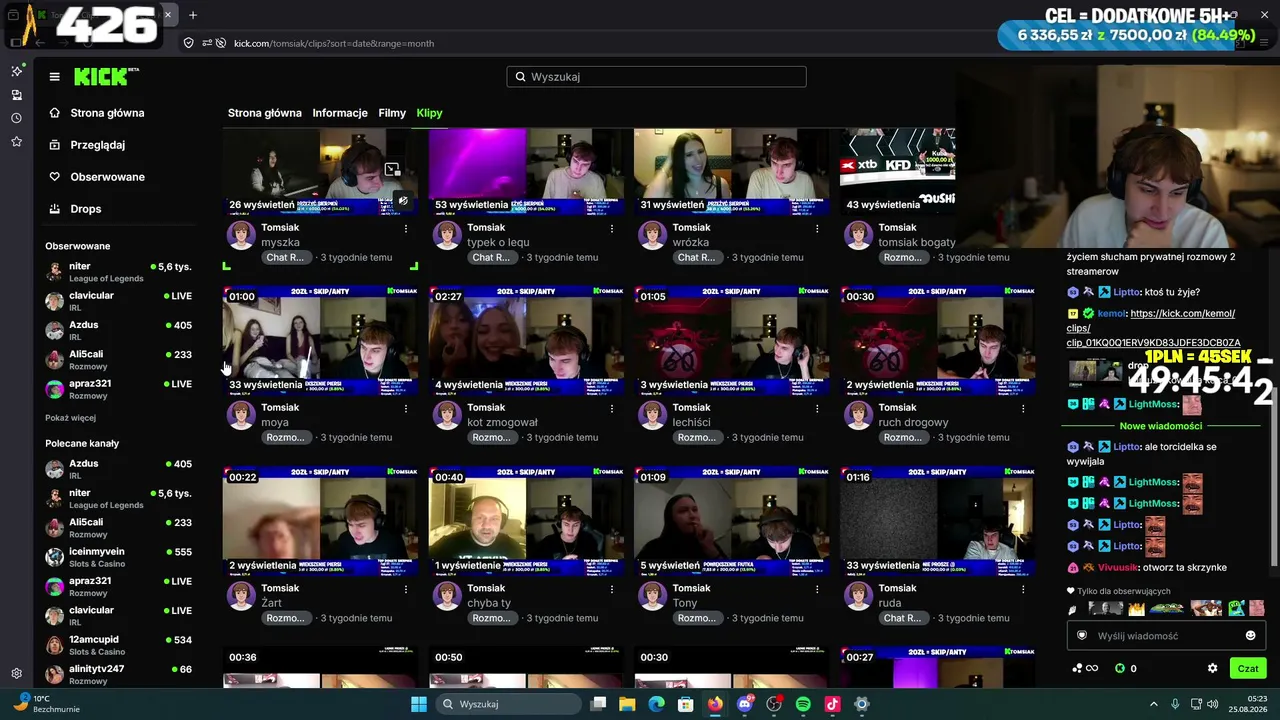
Task: Open options menu for clip 'moya'
Action: point(406,409)
